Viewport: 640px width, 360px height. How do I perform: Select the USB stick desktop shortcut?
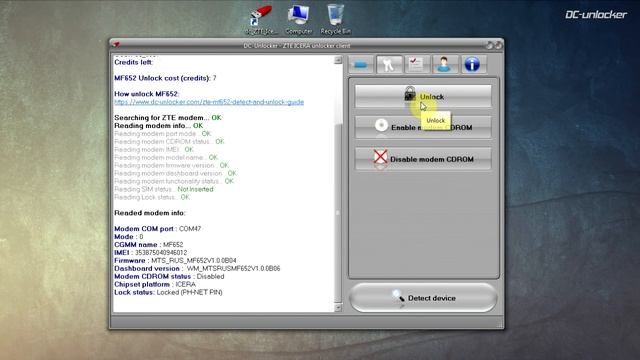pyautogui.click(x=261, y=20)
